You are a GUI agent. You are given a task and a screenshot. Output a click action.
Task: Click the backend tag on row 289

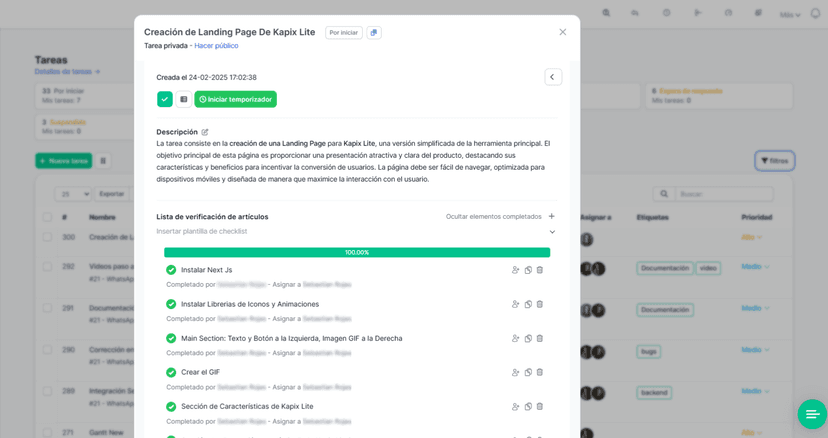pyautogui.click(x=654, y=393)
